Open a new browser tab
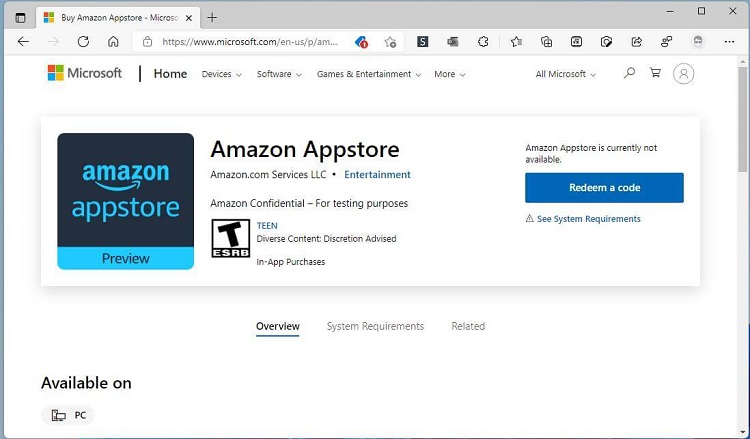The height and width of the screenshot is (439, 750). point(212,18)
